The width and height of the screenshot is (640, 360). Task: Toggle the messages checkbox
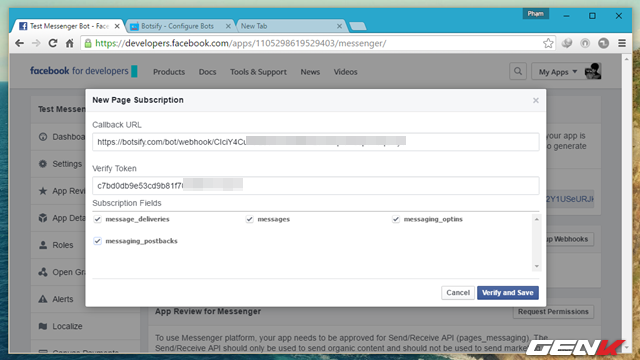coord(249,219)
